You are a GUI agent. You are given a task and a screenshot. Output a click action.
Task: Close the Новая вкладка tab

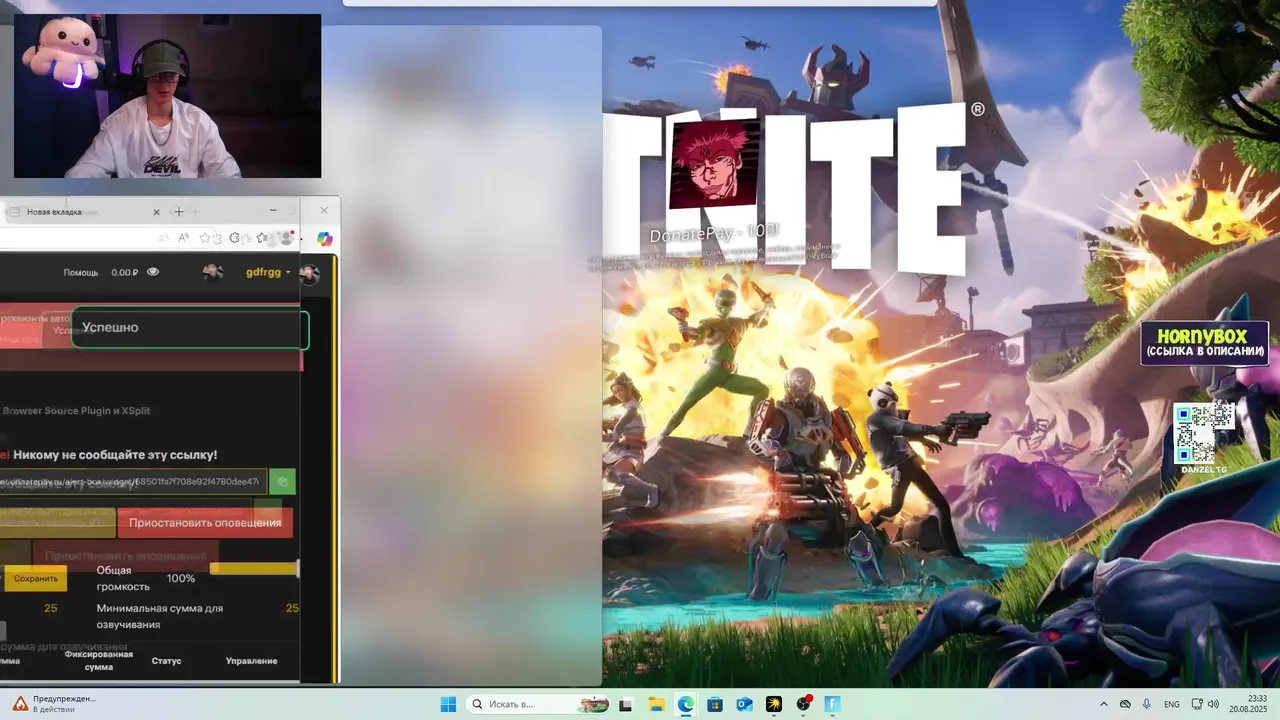pyautogui.click(x=156, y=212)
